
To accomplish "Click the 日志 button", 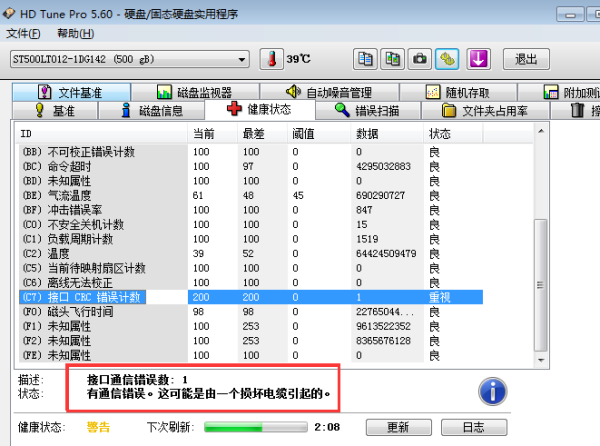I will point(474,427).
